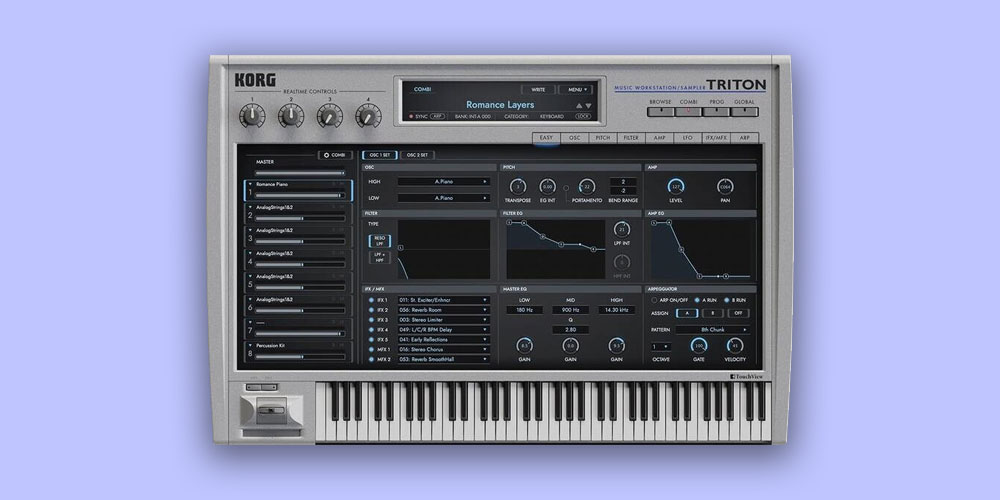
Task: Turn Realtime Controls knob 2
Action: click(291, 115)
